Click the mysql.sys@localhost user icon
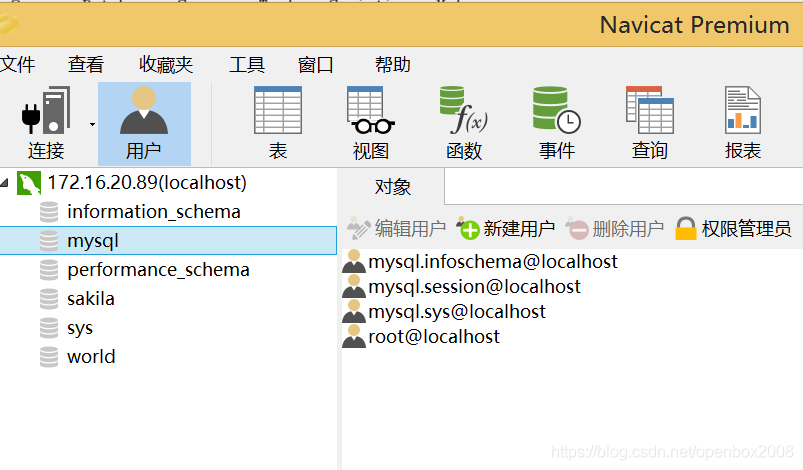This screenshot has width=803, height=470. [x=354, y=311]
